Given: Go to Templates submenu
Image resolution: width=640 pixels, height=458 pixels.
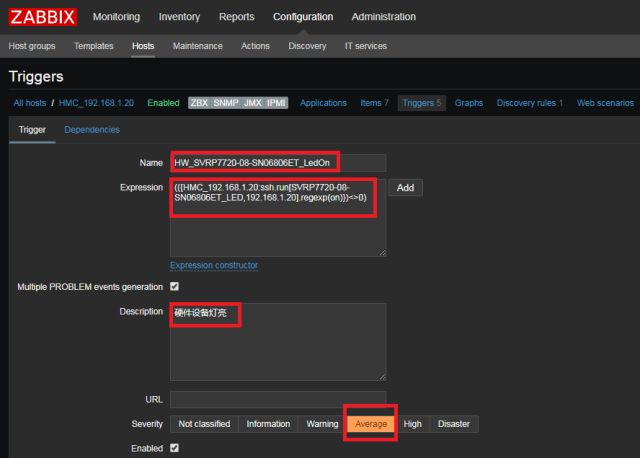Looking at the screenshot, I should click(x=93, y=46).
